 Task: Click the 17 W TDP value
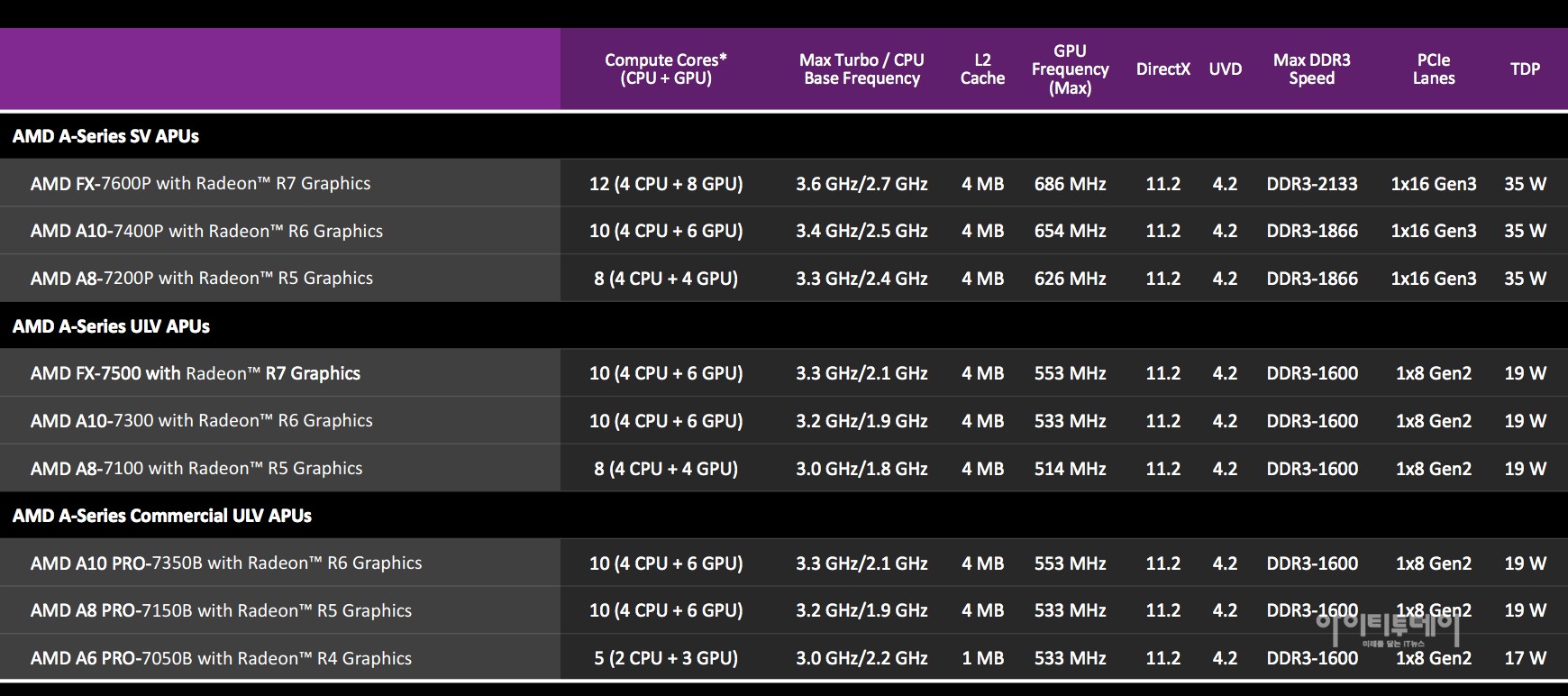1525,658
